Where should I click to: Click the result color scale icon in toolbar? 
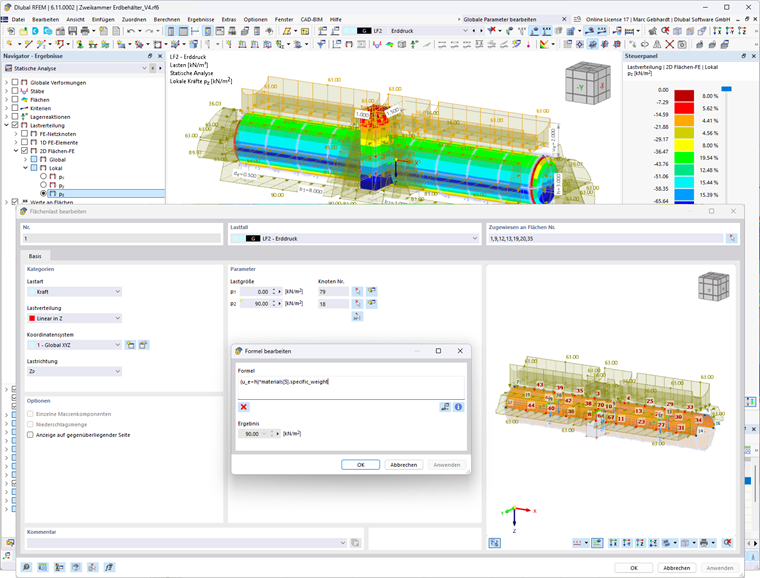[x=544, y=45]
